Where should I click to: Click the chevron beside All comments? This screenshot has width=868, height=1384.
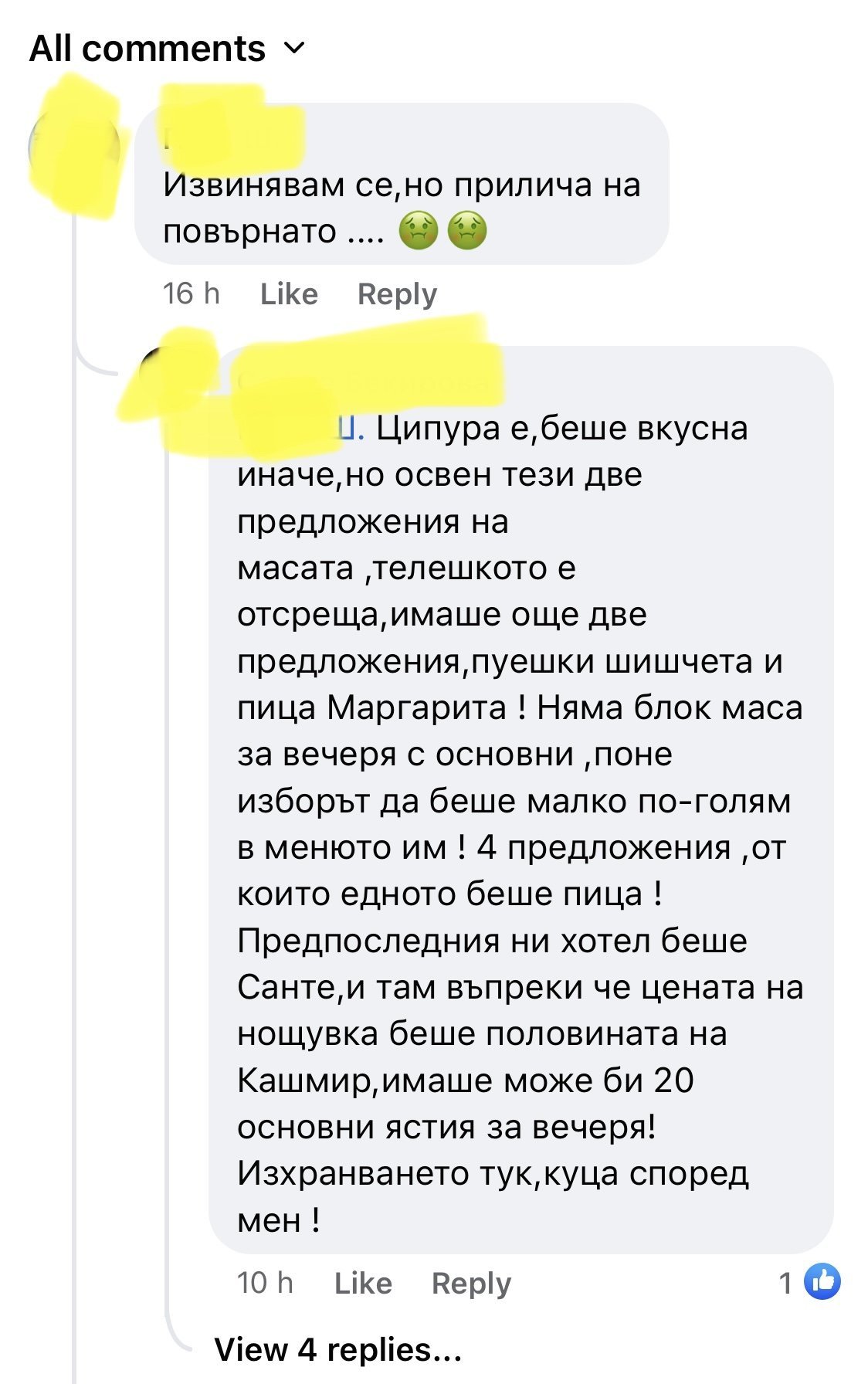point(295,49)
